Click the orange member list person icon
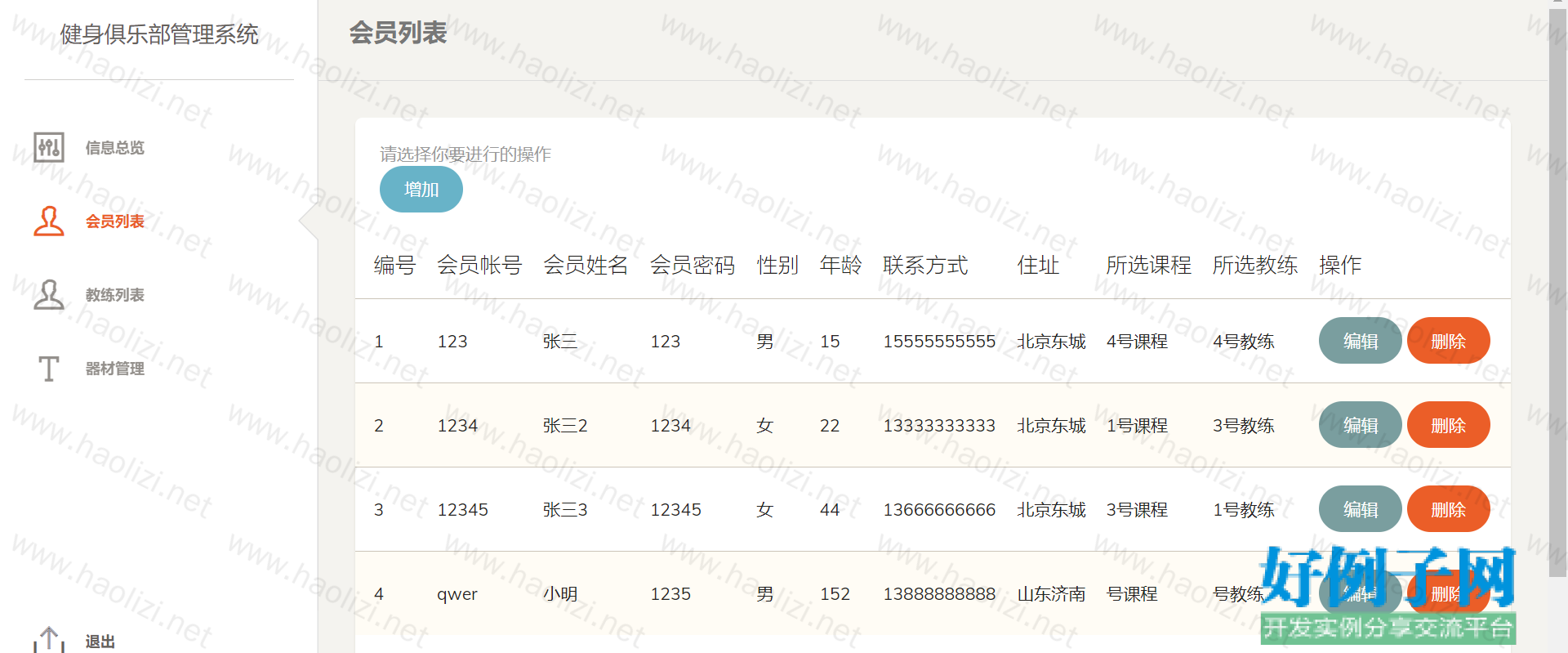Screen dimensions: 1568x653 (49, 221)
